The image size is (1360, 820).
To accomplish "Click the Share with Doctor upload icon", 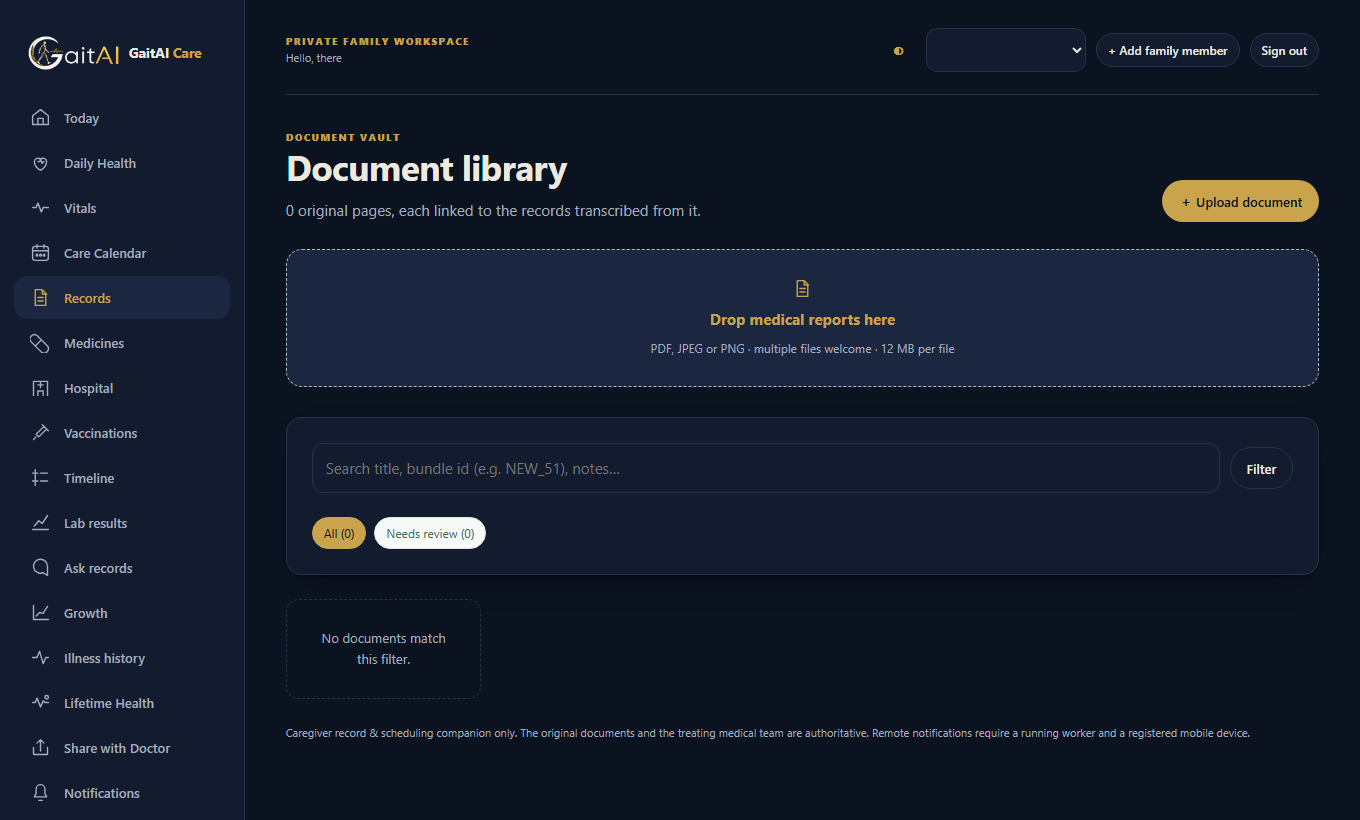I will [40, 748].
